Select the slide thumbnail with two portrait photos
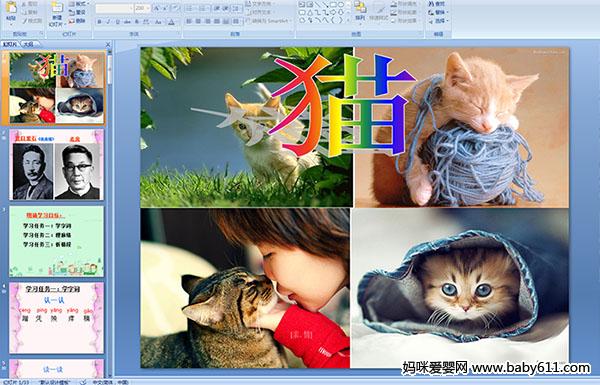This screenshot has height=385, width=600. coord(56,165)
